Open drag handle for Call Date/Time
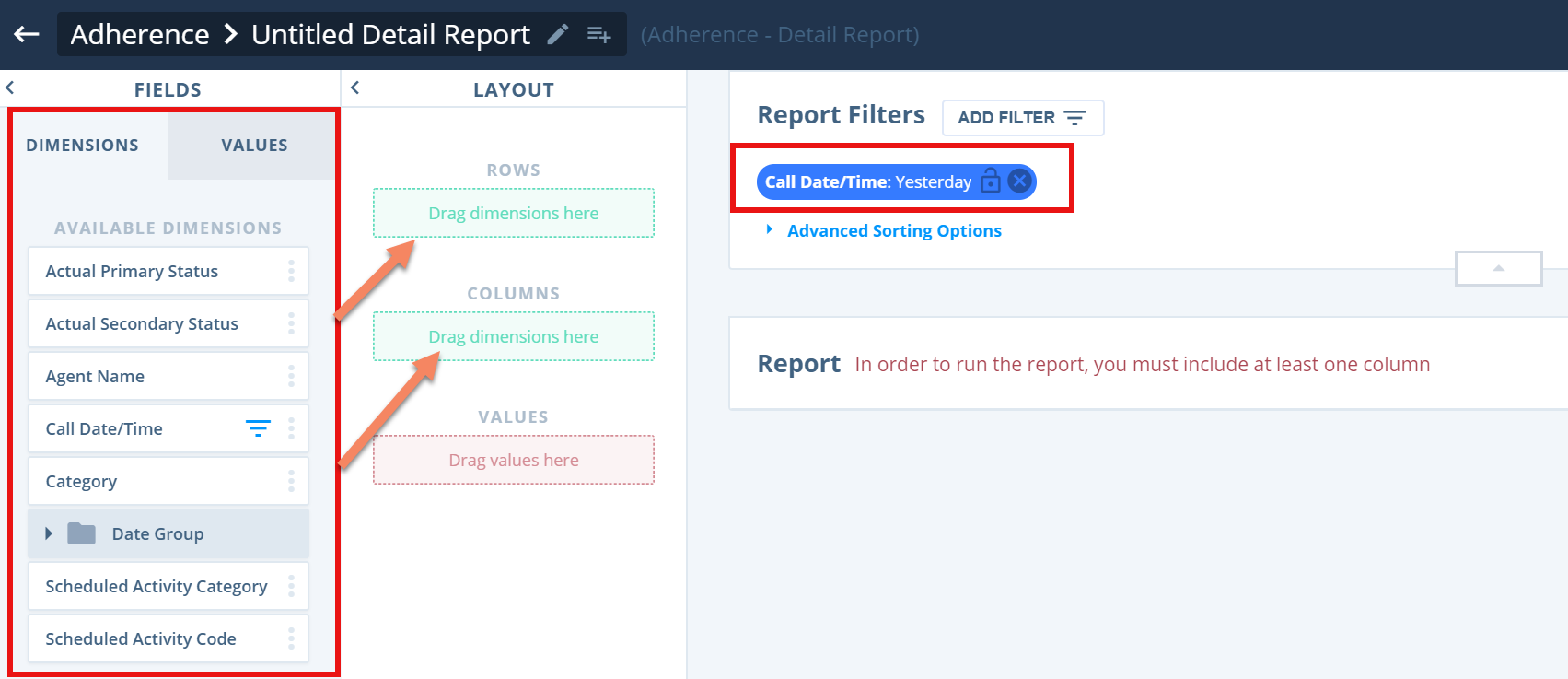The height and width of the screenshot is (679, 1568). [291, 428]
